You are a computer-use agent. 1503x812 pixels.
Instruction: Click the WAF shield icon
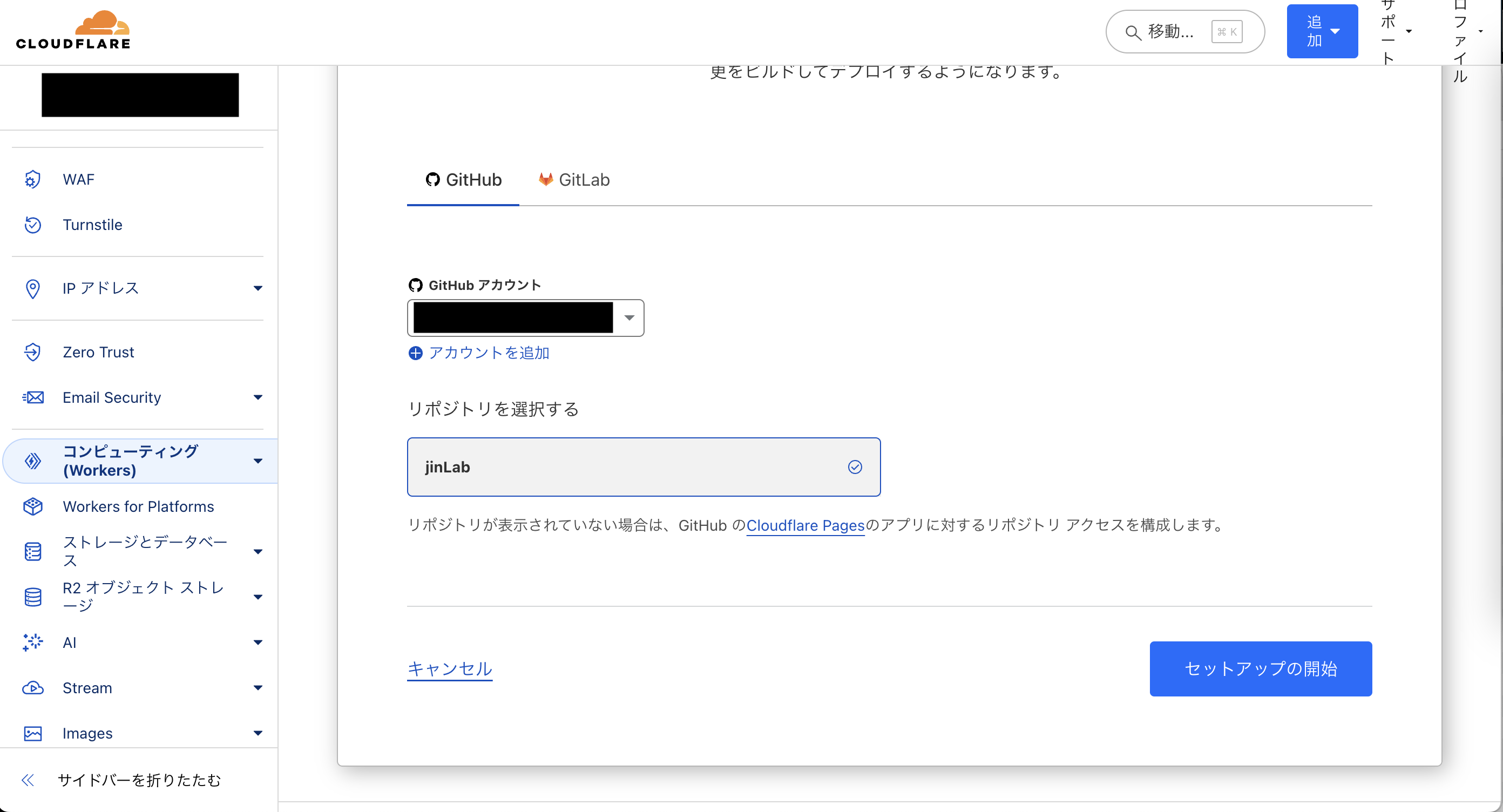(33, 179)
